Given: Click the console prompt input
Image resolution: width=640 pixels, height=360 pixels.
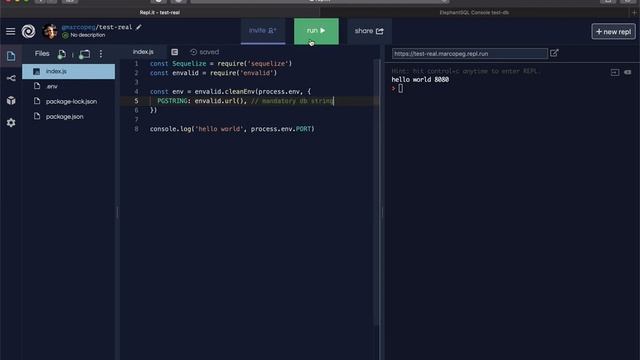Looking at the screenshot, I should 400,88.
